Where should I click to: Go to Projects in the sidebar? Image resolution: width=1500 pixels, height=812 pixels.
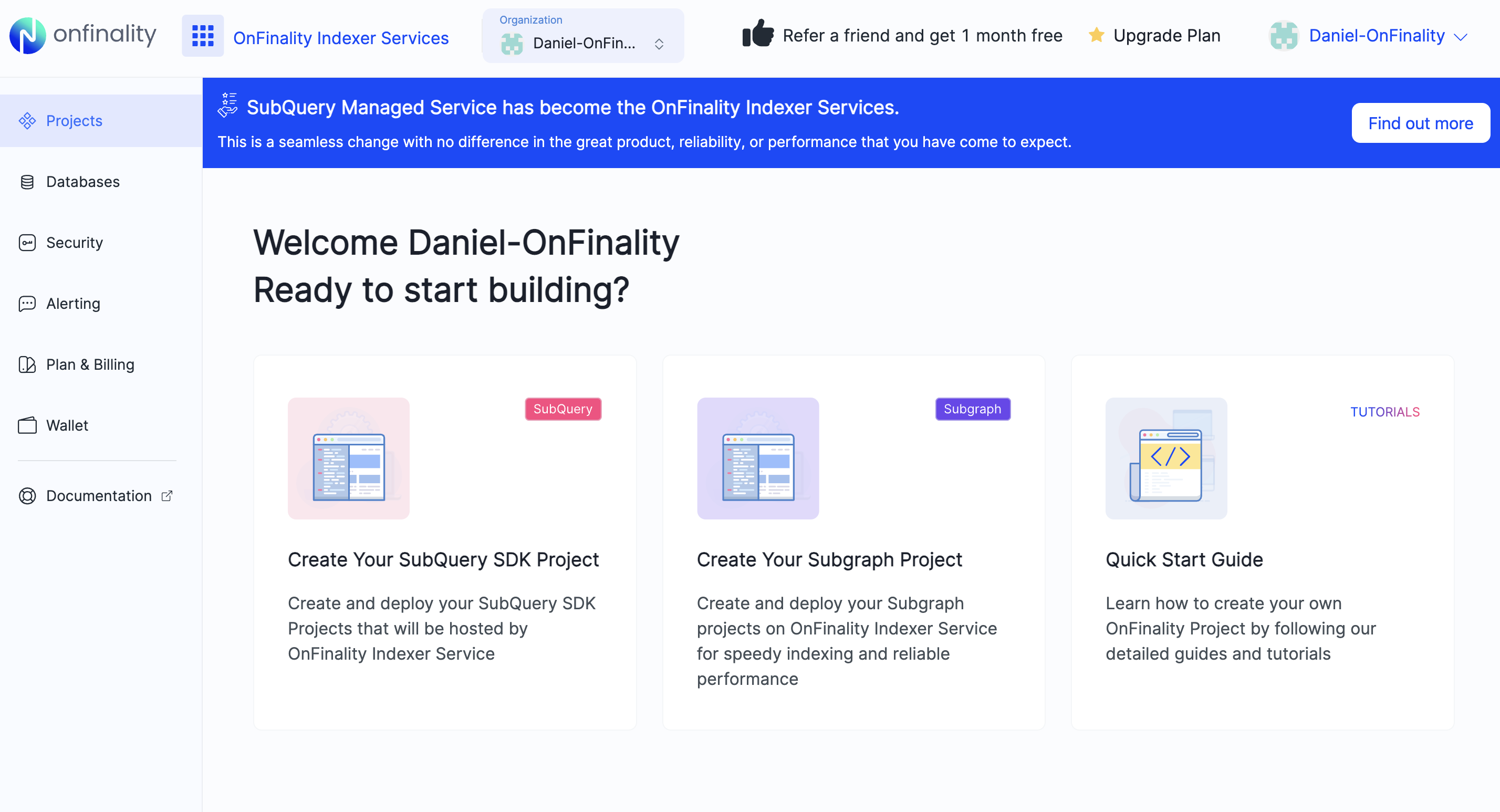tap(74, 121)
